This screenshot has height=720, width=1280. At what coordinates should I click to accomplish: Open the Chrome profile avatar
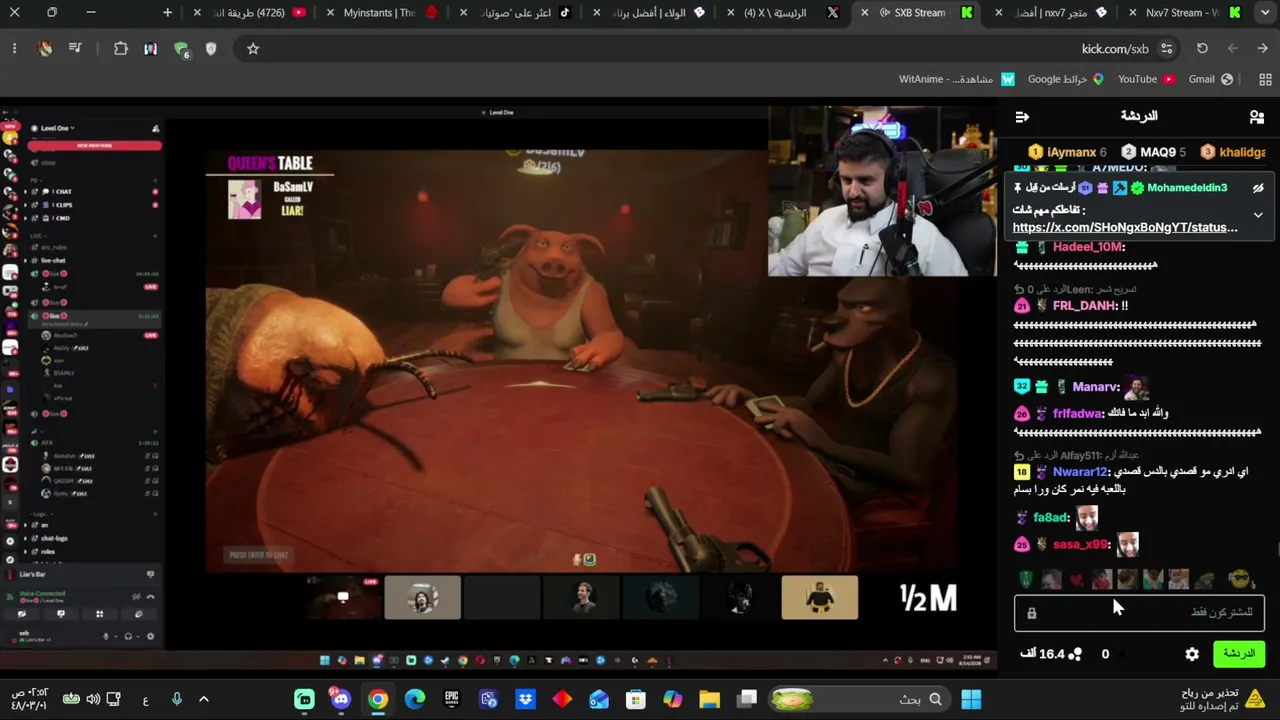click(x=45, y=48)
